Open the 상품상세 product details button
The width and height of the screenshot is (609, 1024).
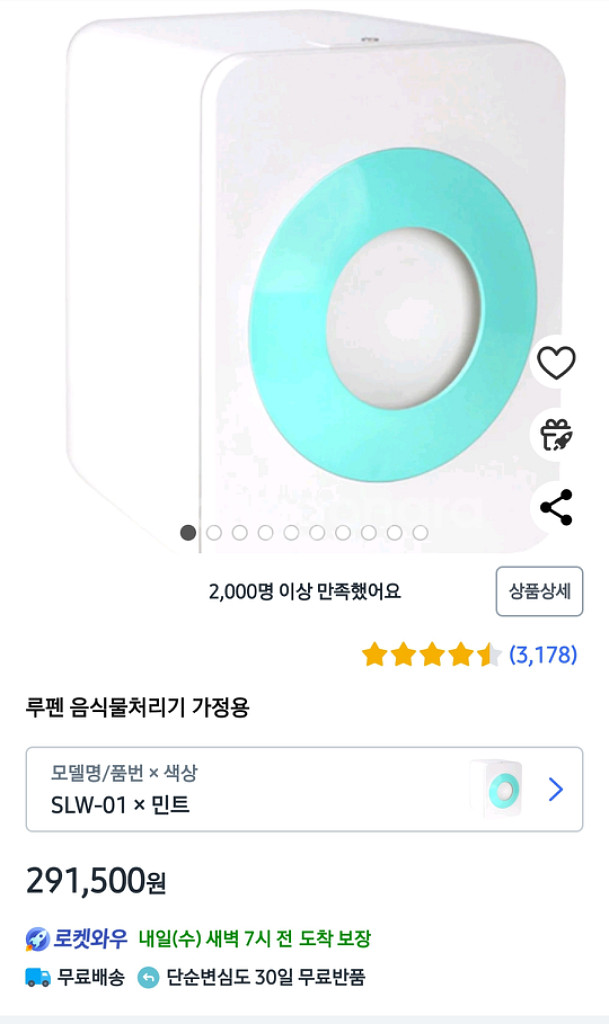539,591
